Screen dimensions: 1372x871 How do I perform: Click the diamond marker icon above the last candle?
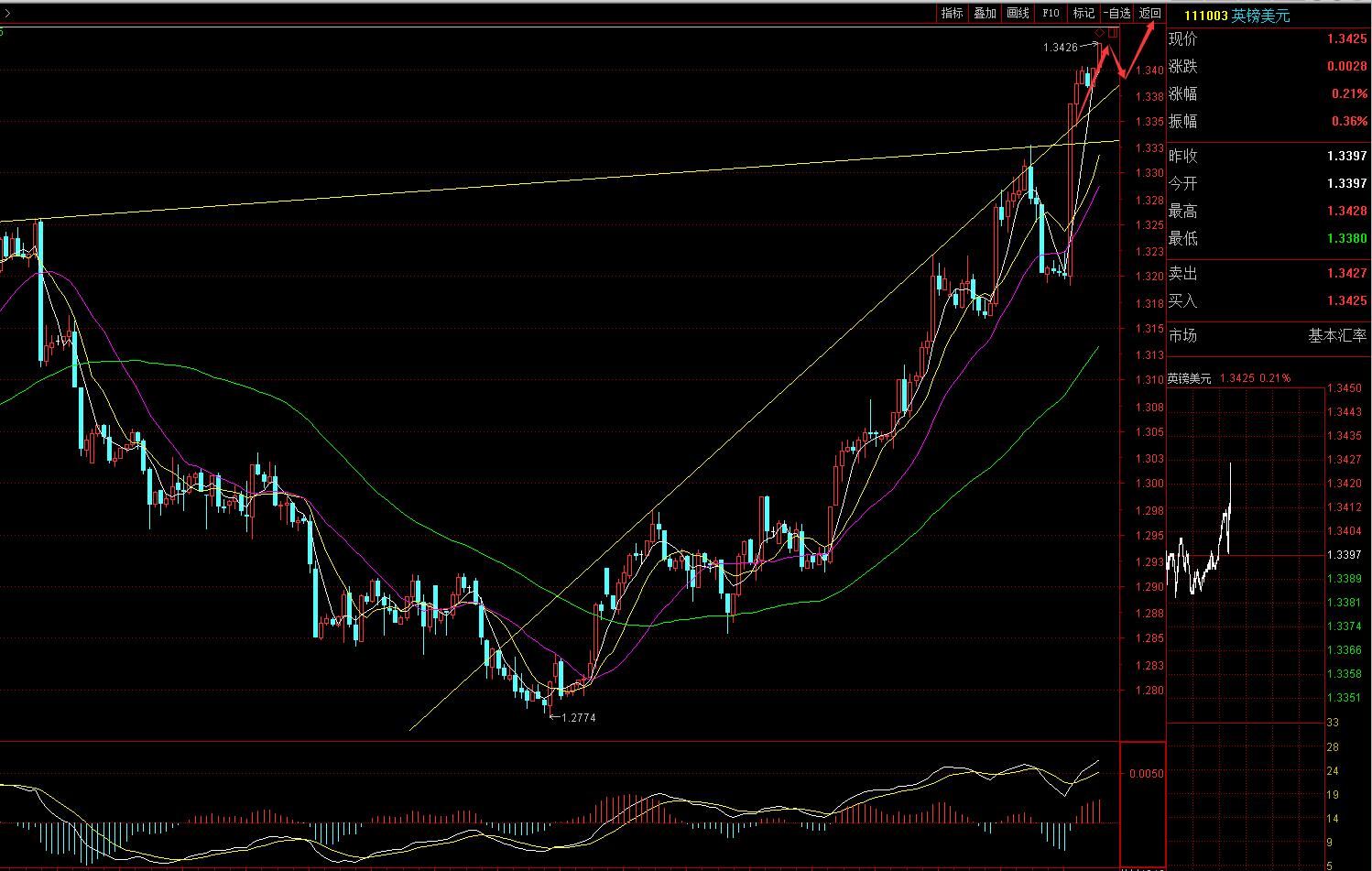[1099, 33]
